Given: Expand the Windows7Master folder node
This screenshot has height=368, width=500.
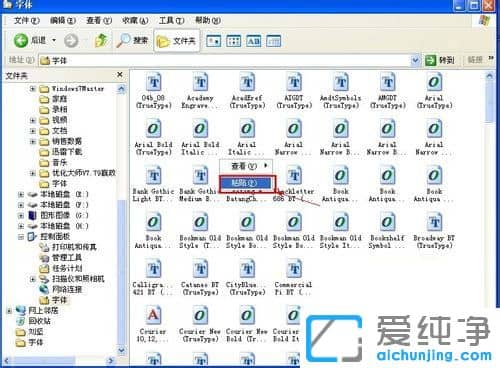Looking at the screenshot, I should click(33, 89).
